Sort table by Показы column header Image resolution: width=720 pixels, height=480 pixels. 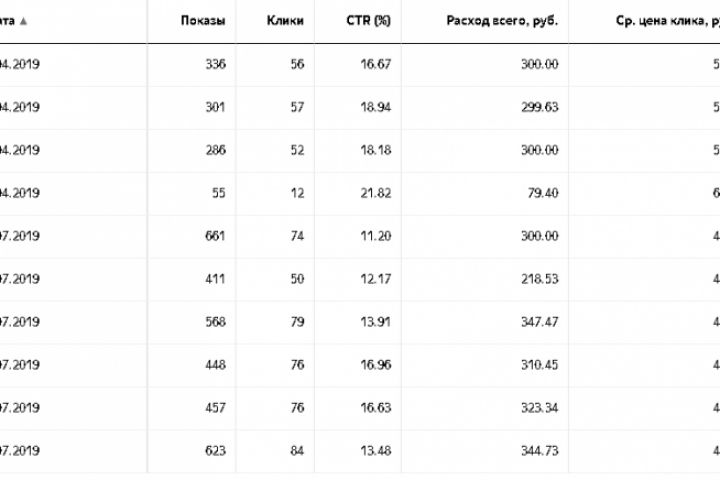(x=203, y=21)
